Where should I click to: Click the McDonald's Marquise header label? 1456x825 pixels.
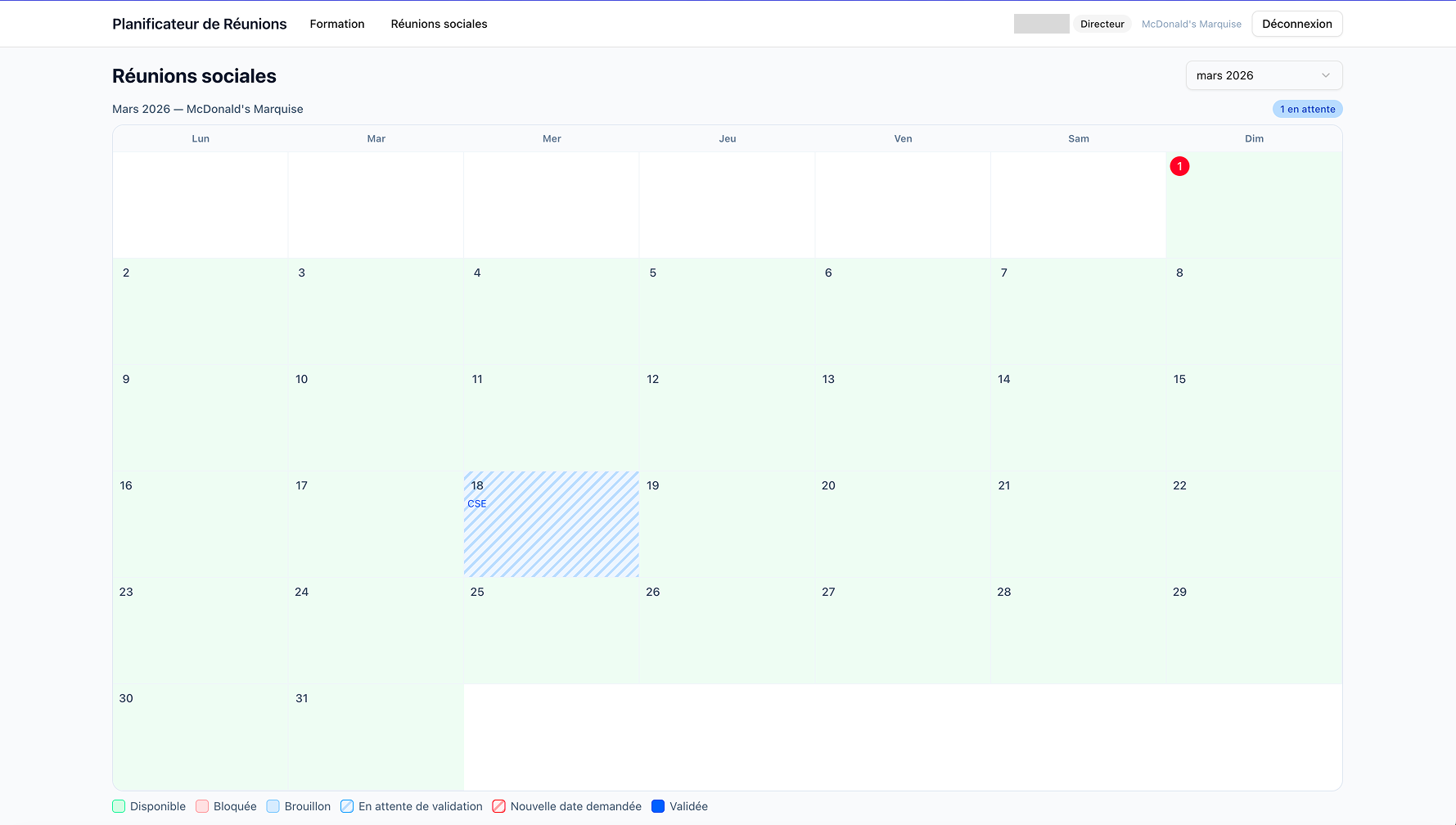(1191, 24)
